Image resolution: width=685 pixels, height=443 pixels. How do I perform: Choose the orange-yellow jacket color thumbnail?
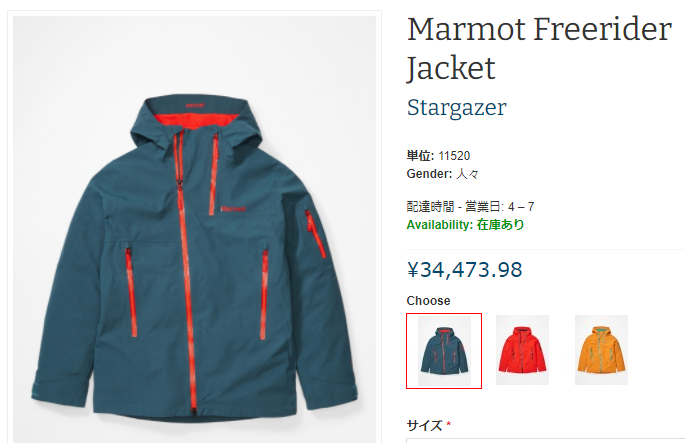pyautogui.click(x=601, y=350)
